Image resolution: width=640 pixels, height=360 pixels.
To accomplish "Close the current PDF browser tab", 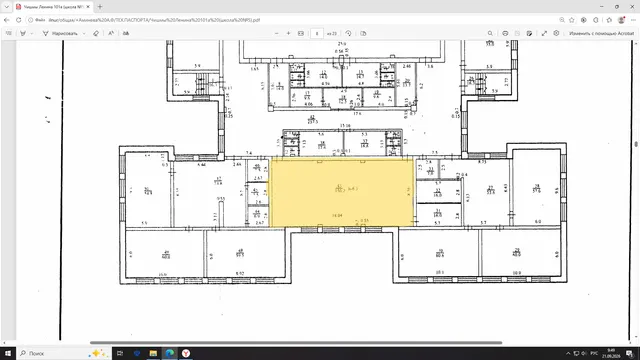I will point(88,7).
